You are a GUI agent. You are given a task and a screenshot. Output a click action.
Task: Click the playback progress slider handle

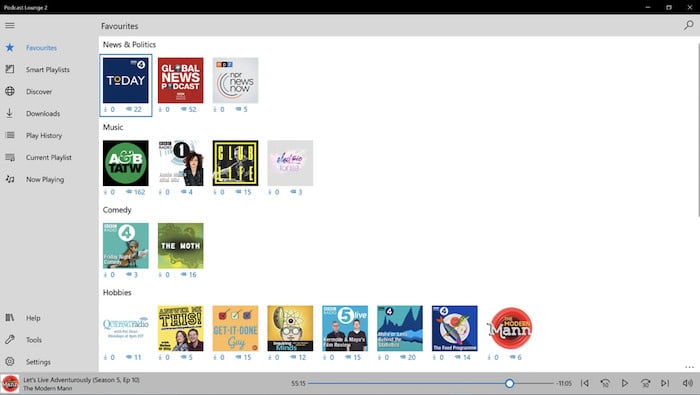pos(509,383)
